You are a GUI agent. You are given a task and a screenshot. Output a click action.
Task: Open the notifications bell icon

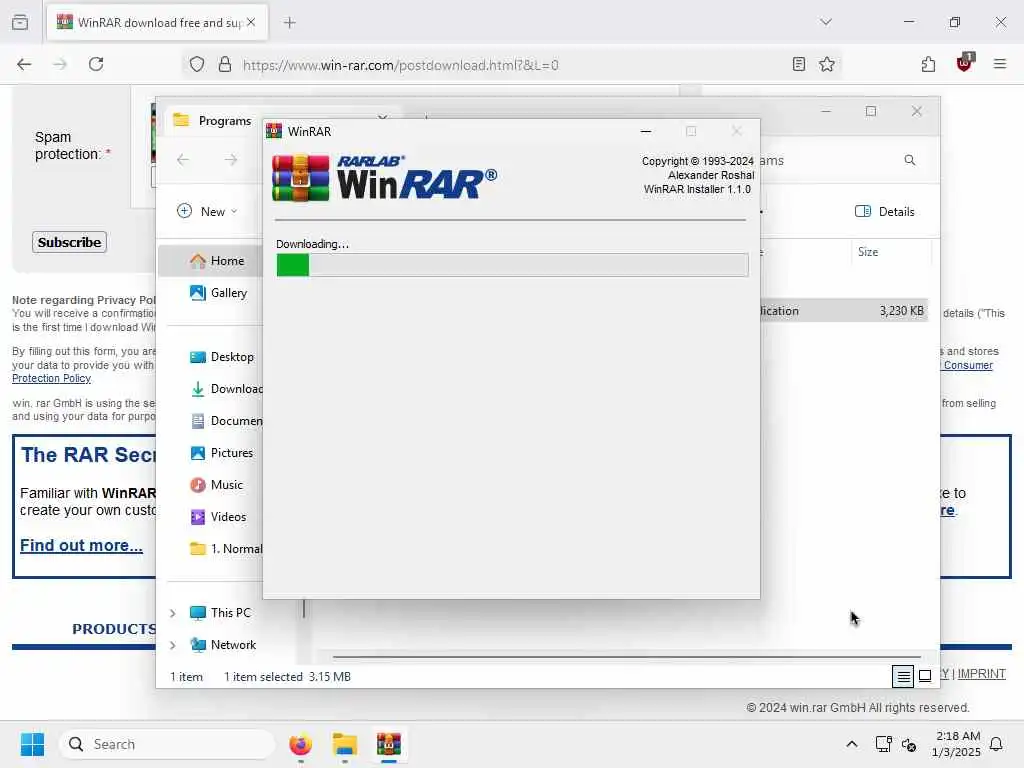[x=996, y=744]
